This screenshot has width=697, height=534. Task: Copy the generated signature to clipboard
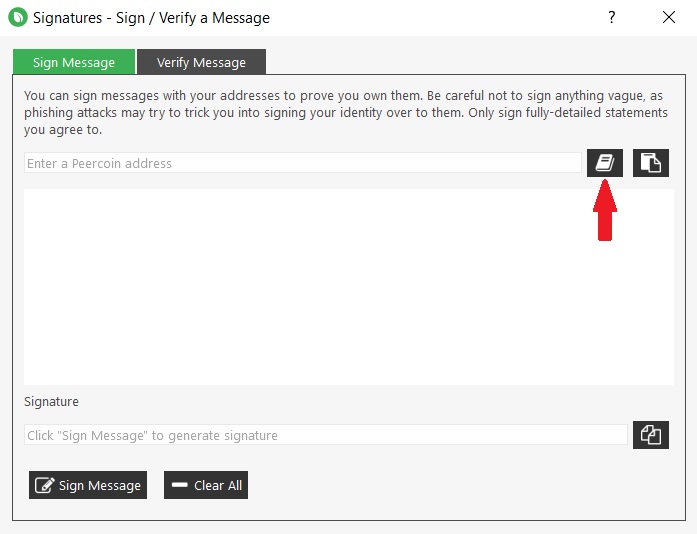650,435
